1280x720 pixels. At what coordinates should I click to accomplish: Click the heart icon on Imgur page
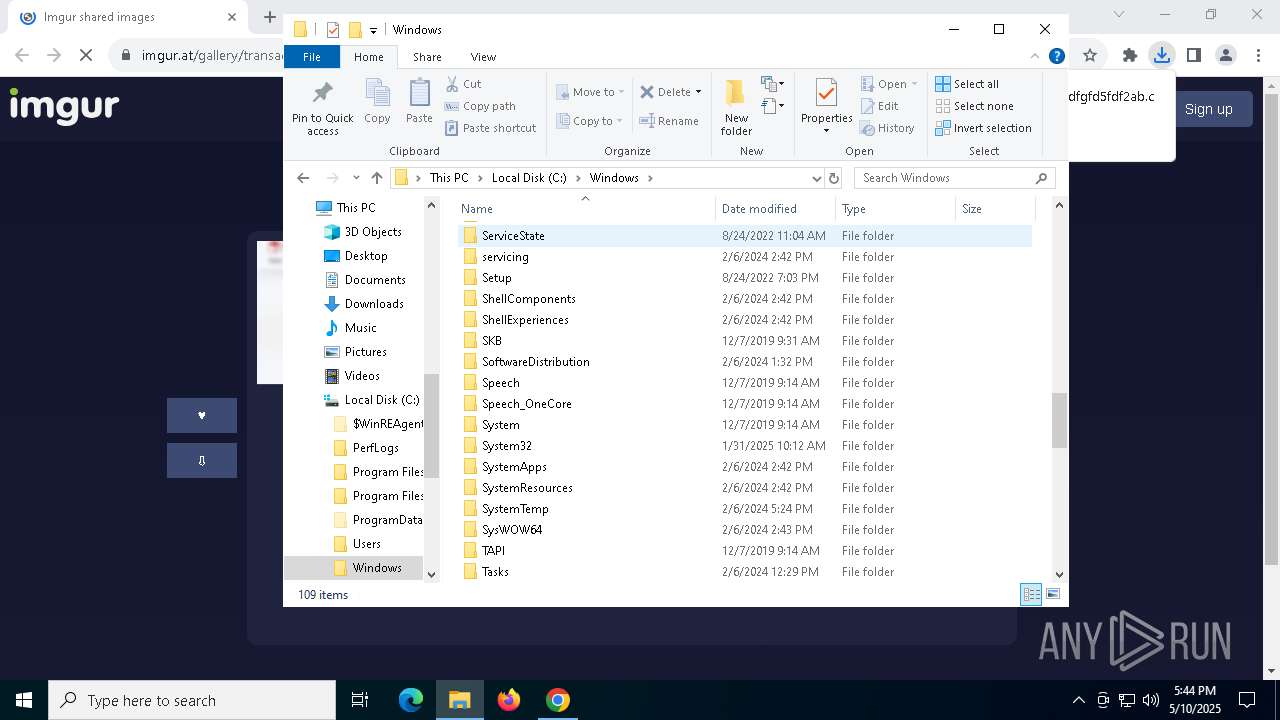pos(202,415)
